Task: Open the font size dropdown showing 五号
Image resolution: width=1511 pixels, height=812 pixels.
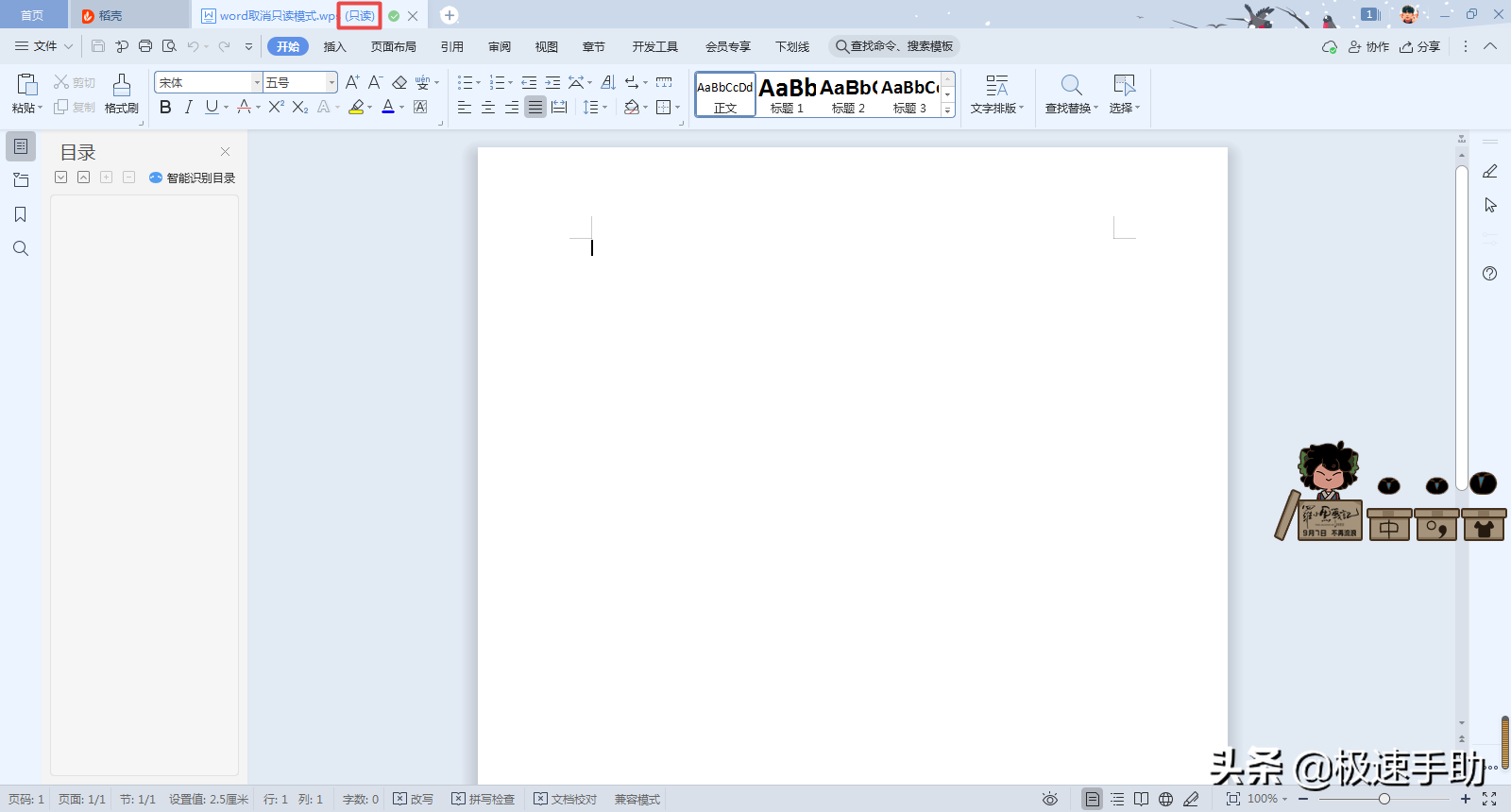Action: (x=331, y=83)
